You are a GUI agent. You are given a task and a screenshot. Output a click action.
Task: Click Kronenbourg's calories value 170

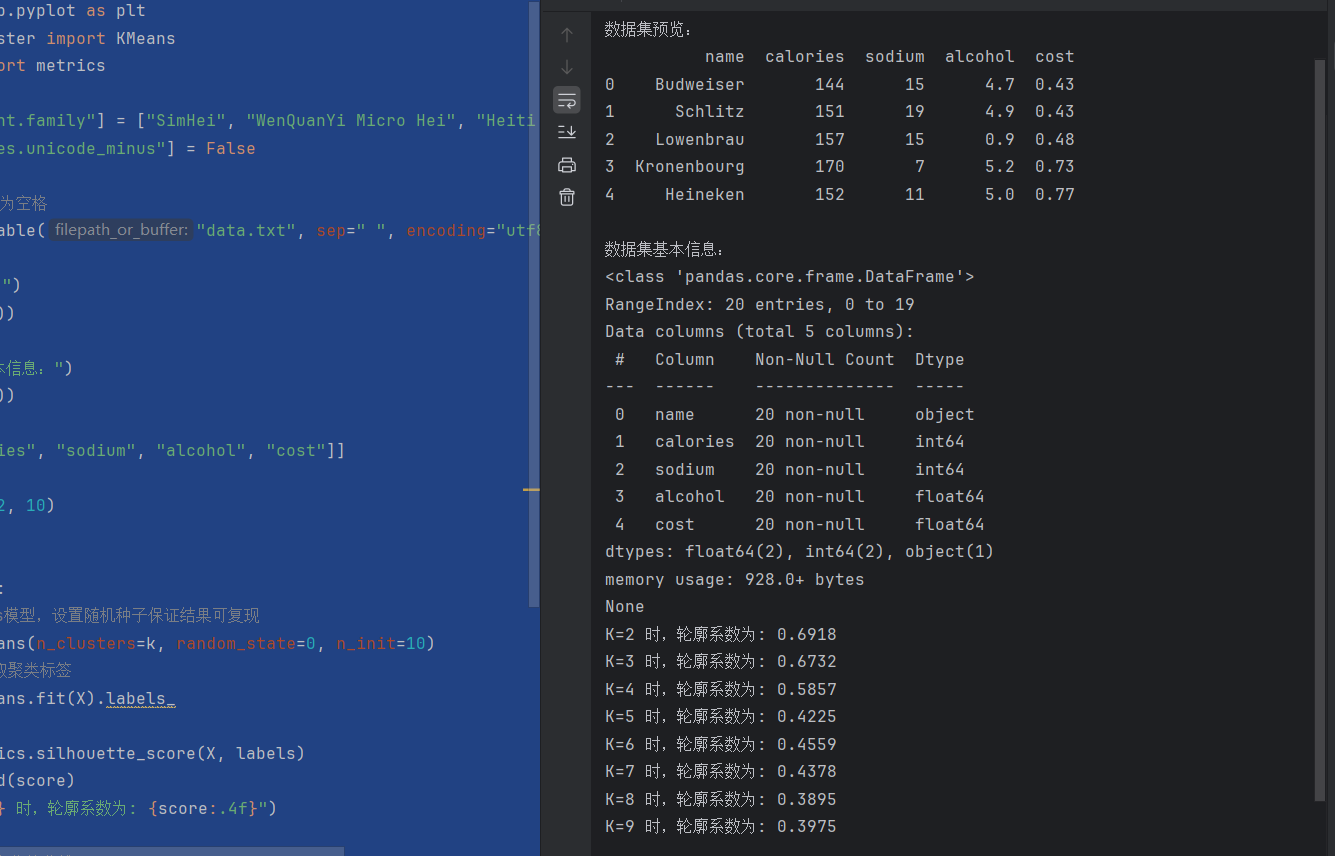point(830,166)
